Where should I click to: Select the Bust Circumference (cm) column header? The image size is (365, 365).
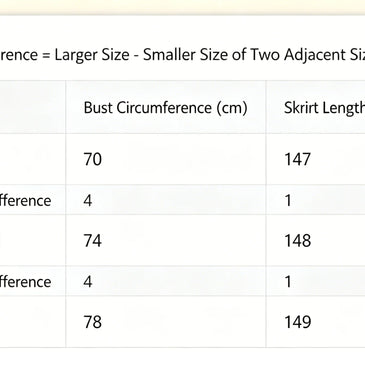(165, 108)
